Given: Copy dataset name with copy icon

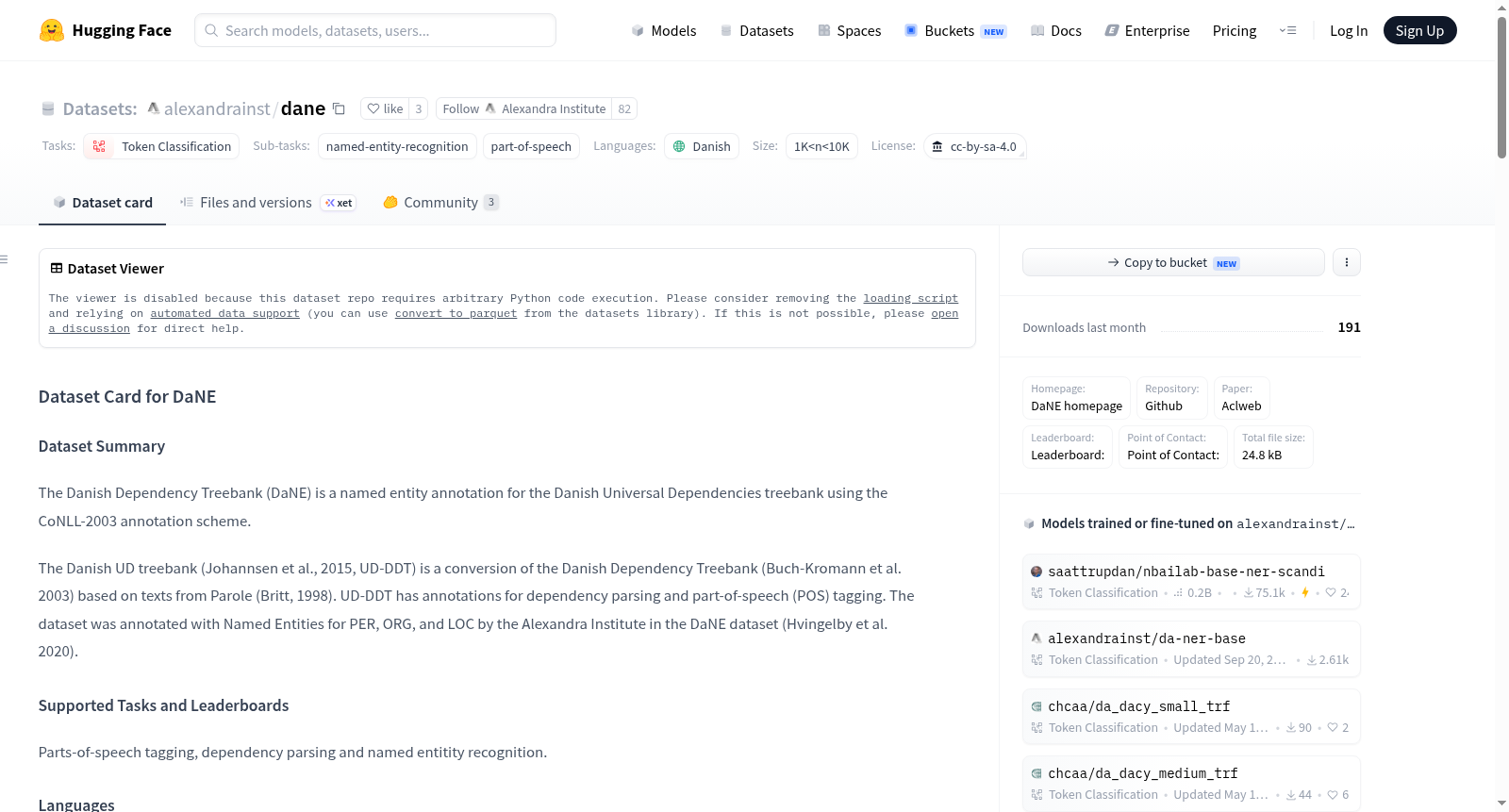Looking at the screenshot, I should tap(339, 109).
